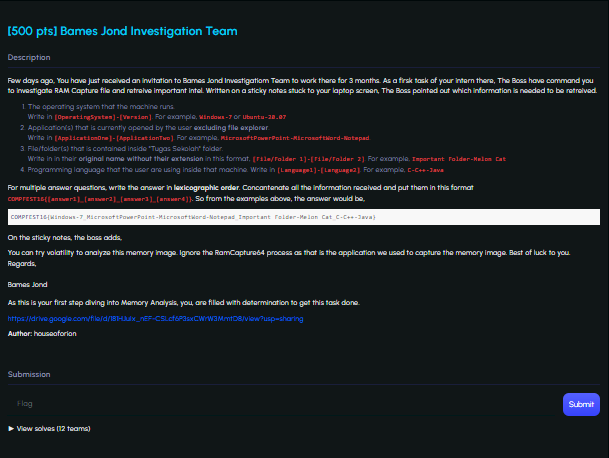Click the Submission section heading
The image size is (609, 458).
coord(30,374)
